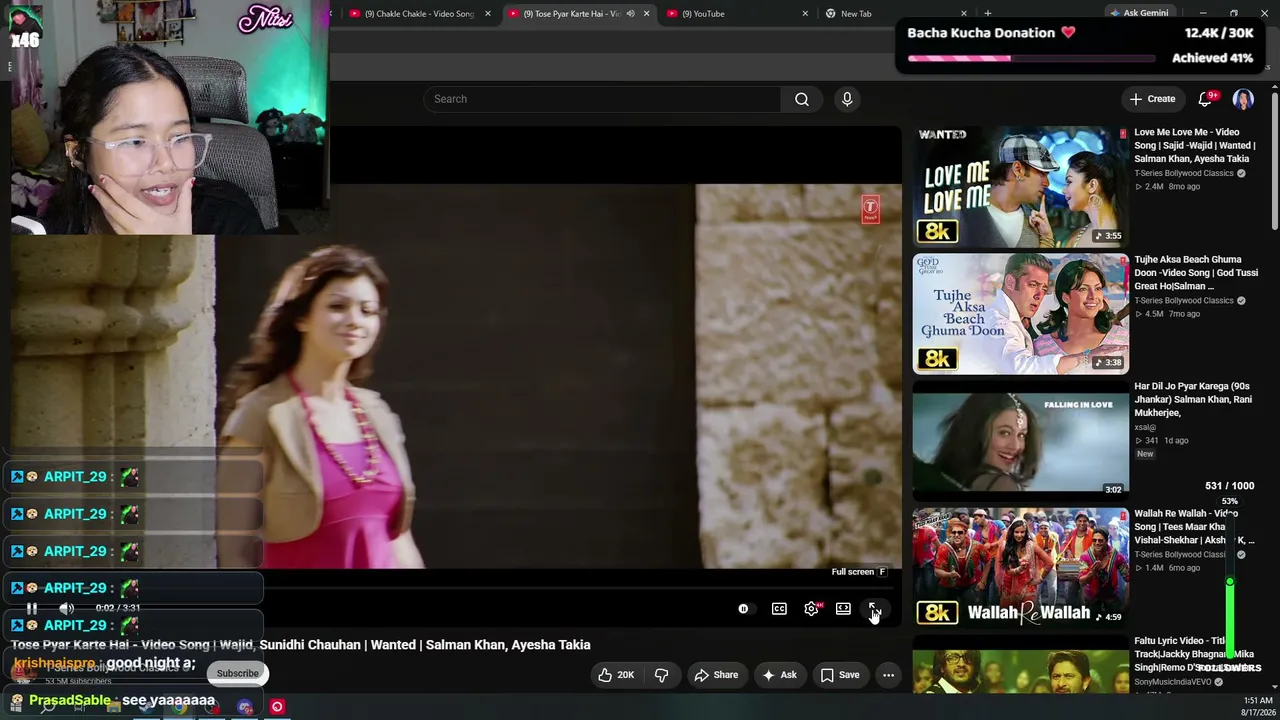This screenshot has height=720, width=1280.
Task: Subscribe to the T-Series channel
Action: (x=238, y=673)
